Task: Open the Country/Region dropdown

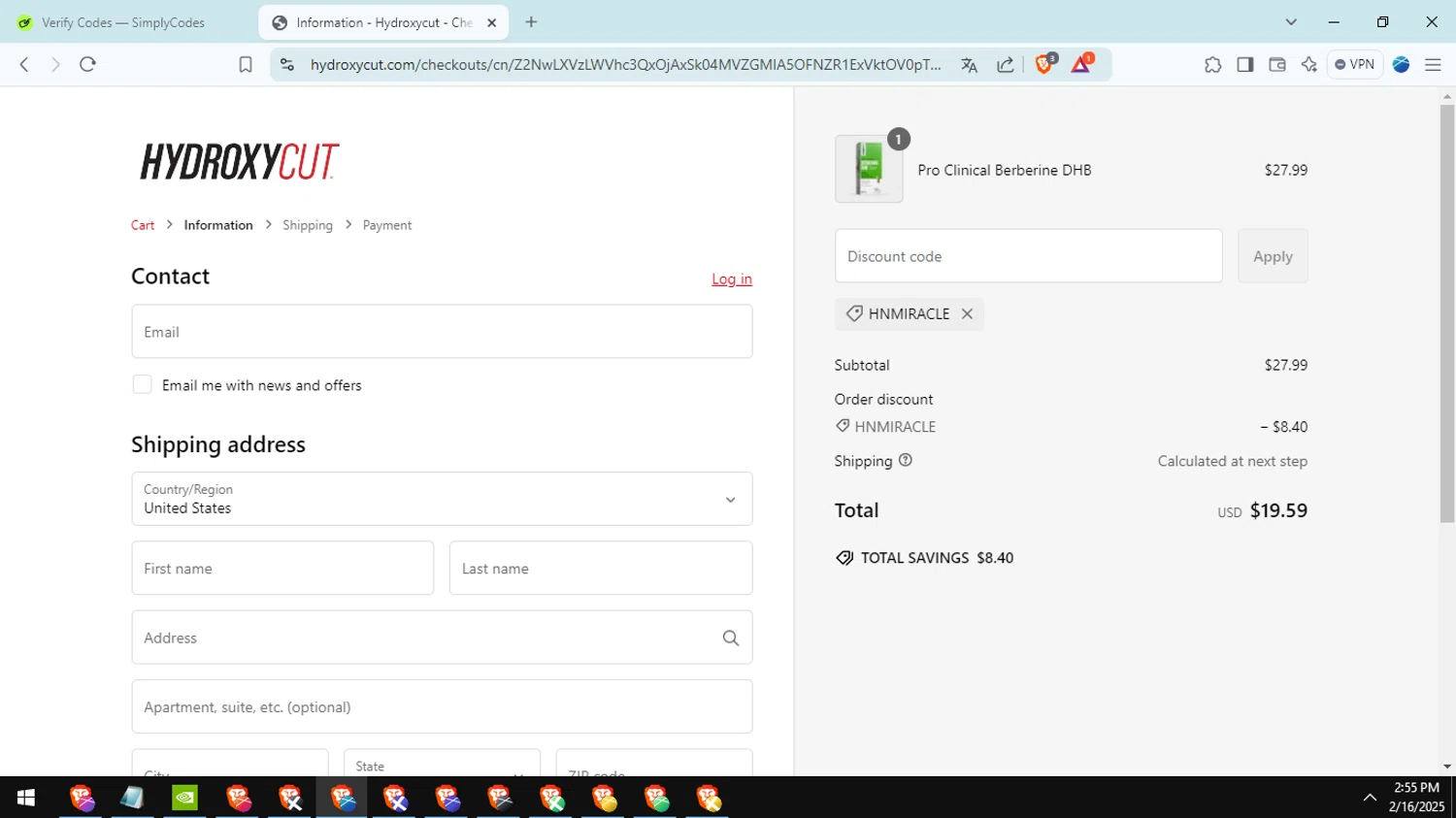Action: (x=442, y=499)
